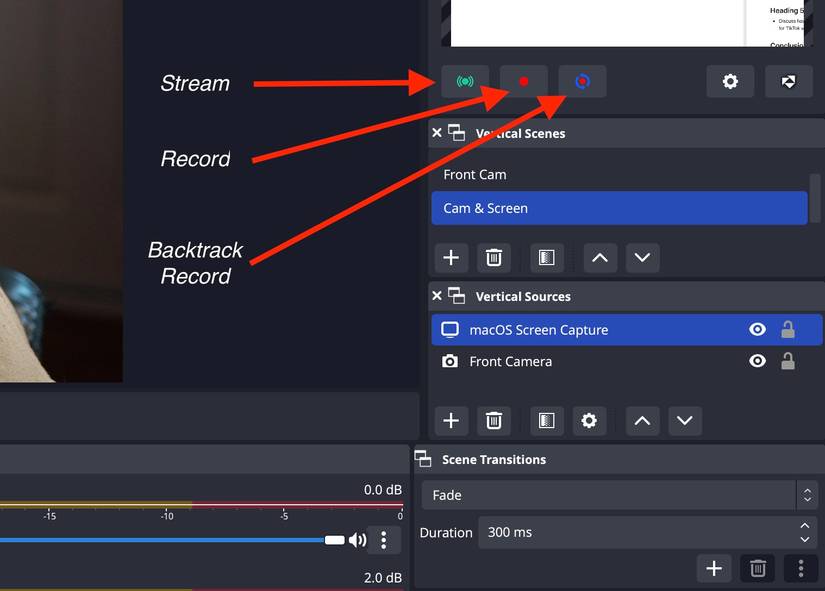Start Record with the red dot icon
This screenshot has width=825, height=591.
click(523, 81)
